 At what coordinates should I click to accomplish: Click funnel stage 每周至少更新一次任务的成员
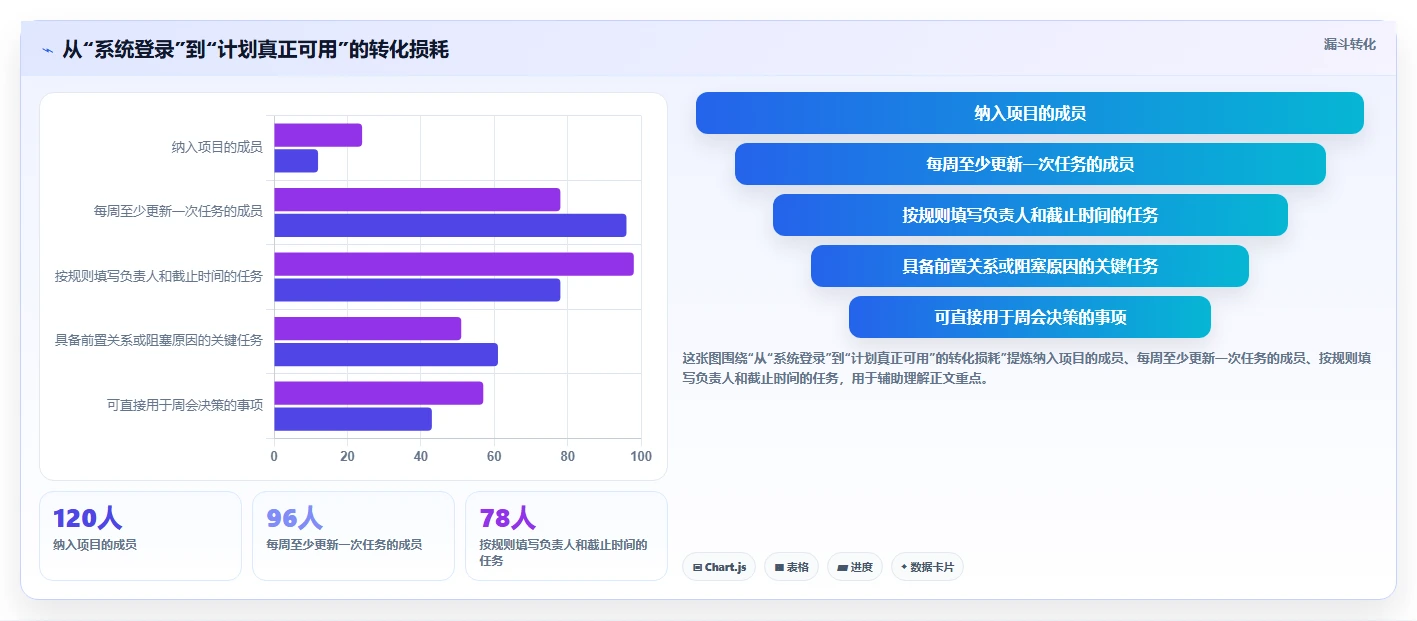1030,164
